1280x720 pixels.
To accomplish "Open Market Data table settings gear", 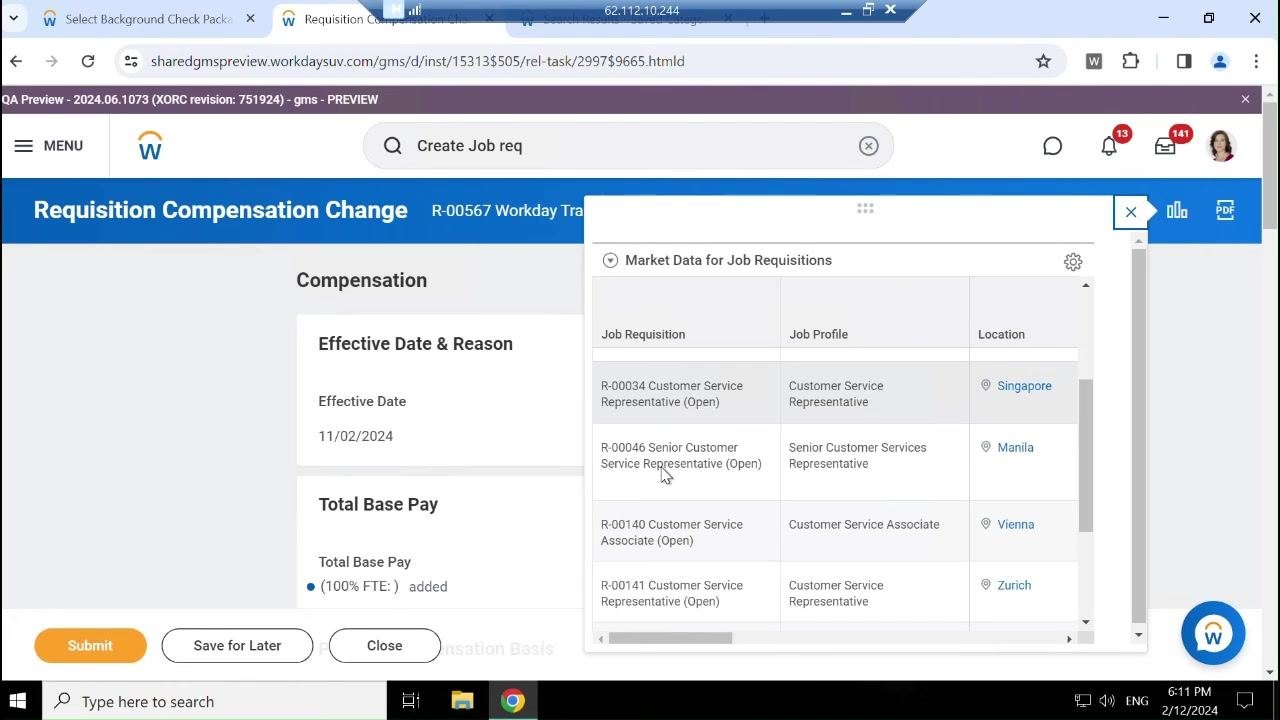I will 1073,262.
